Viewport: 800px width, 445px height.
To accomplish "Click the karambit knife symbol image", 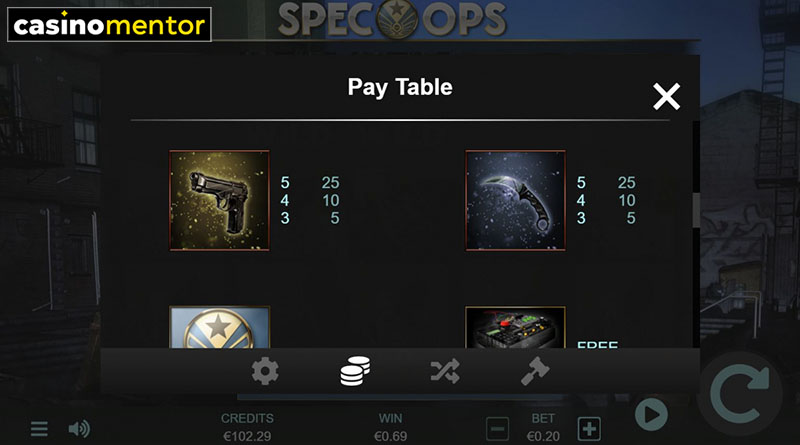I will [515, 200].
